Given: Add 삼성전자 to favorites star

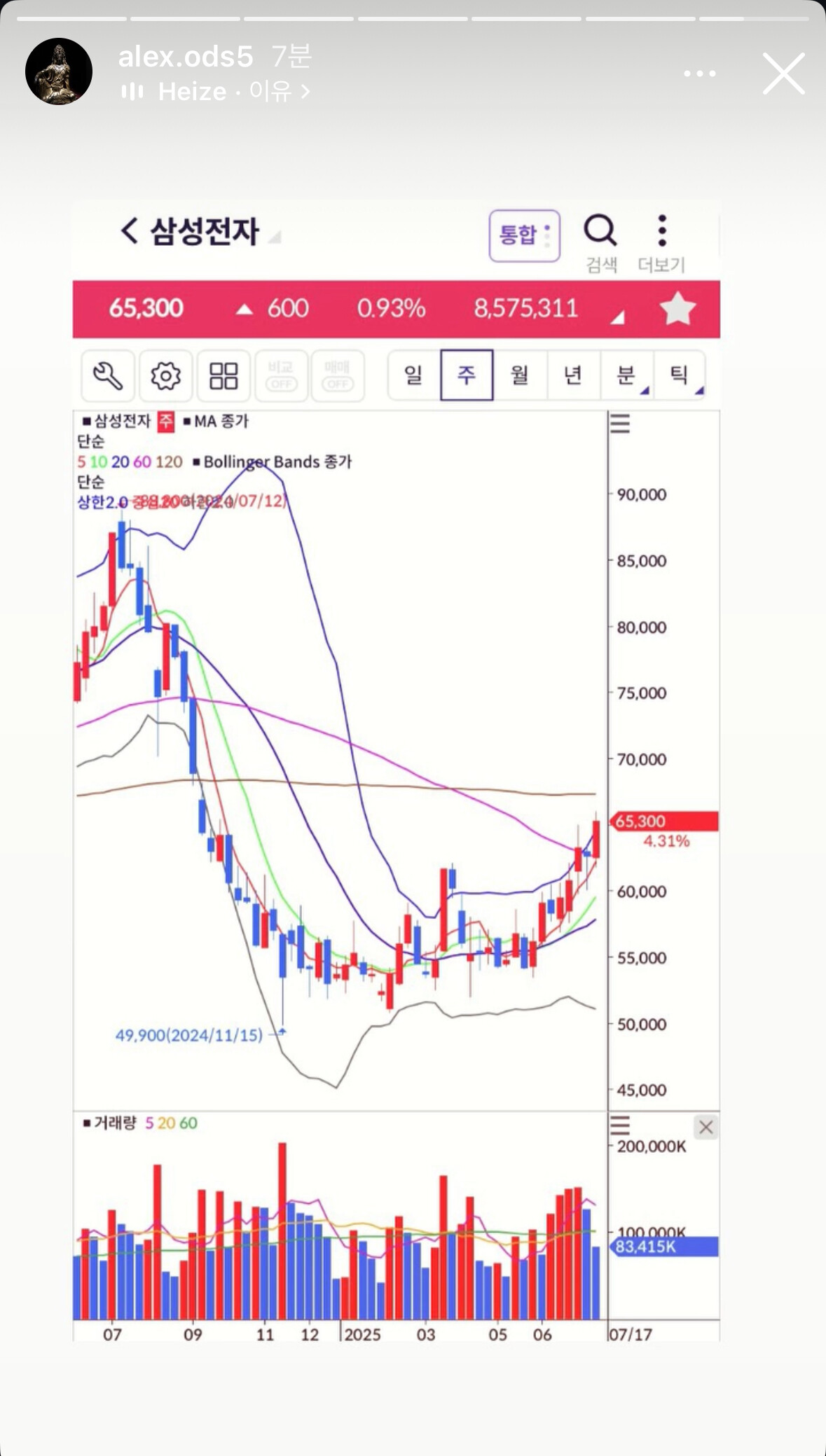Looking at the screenshot, I should (x=677, y=309).
